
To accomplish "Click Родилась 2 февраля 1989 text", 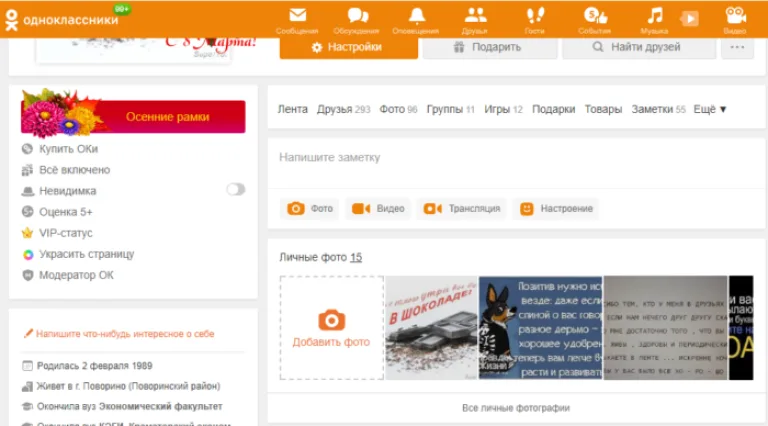I will (95, 366).
